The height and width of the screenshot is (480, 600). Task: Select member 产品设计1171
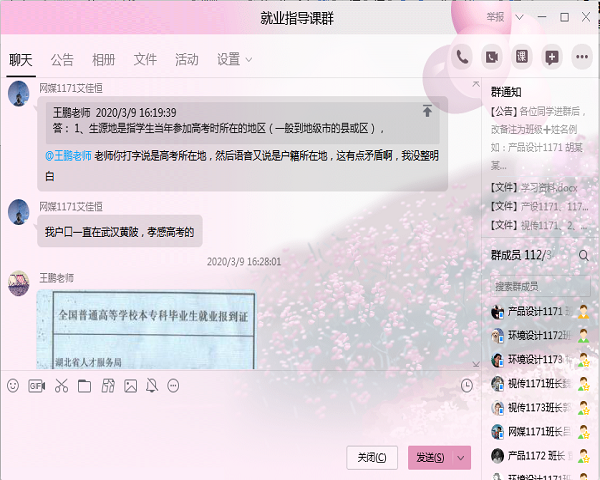[x=540, y=312]
